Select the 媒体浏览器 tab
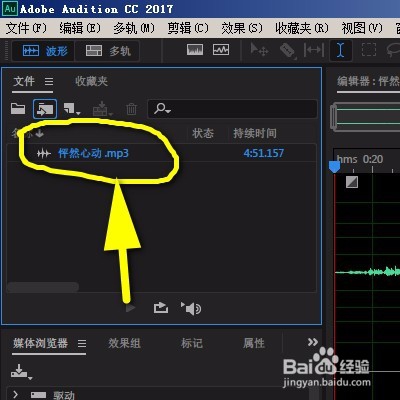400x400 pixels. click(41, 343)
